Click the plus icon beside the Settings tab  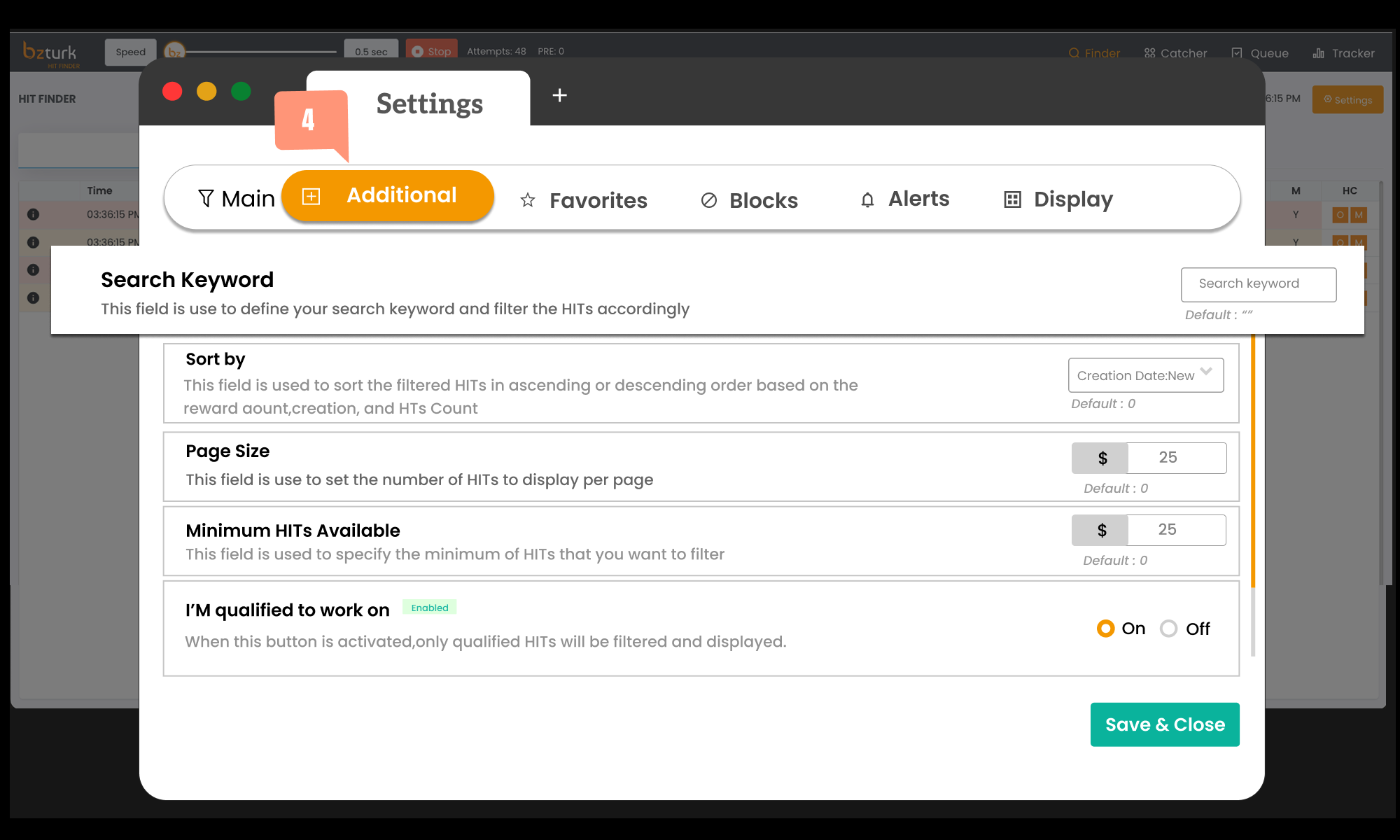[559, 95]
